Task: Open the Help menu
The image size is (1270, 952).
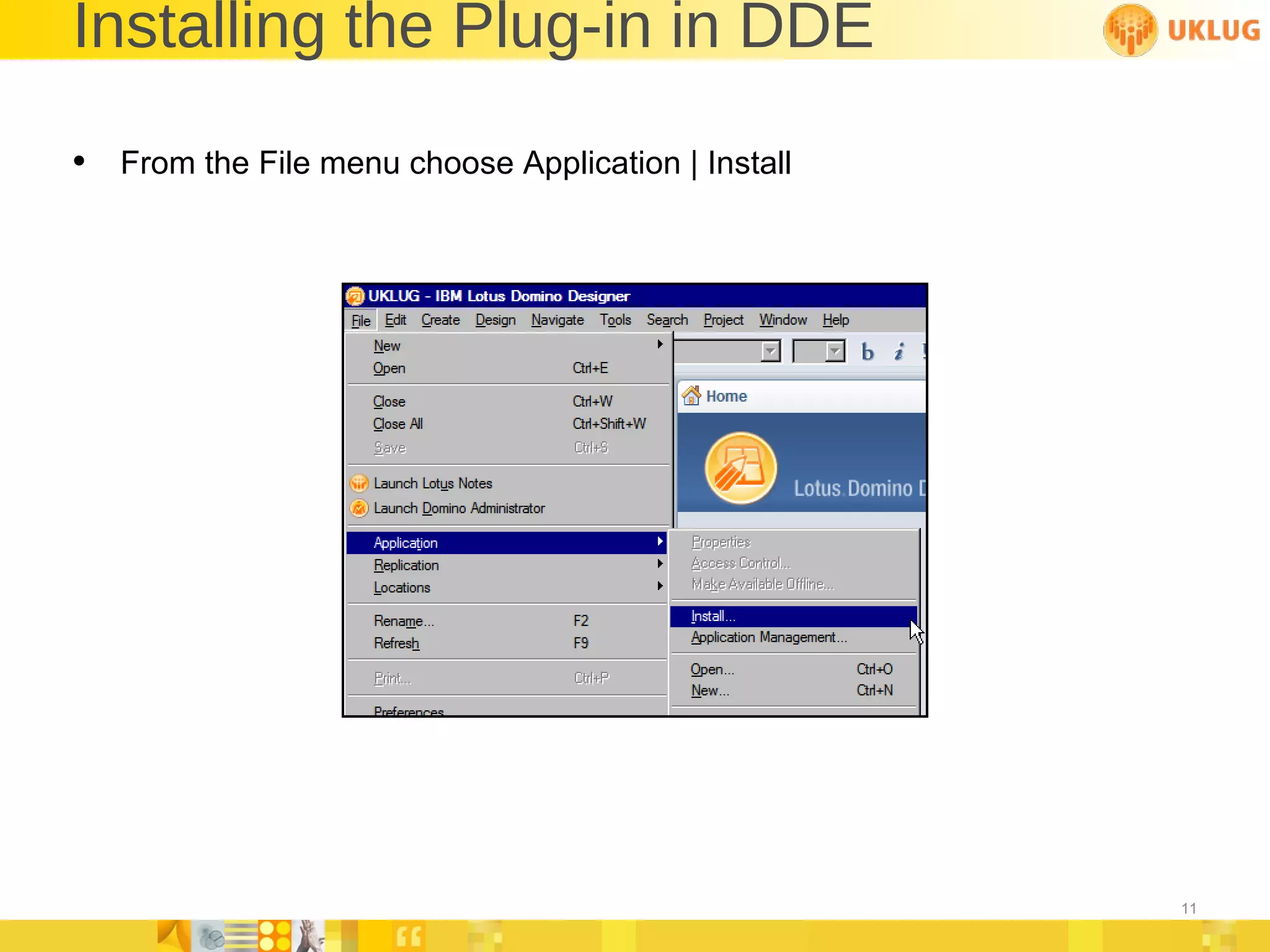Action: [836, 320]
